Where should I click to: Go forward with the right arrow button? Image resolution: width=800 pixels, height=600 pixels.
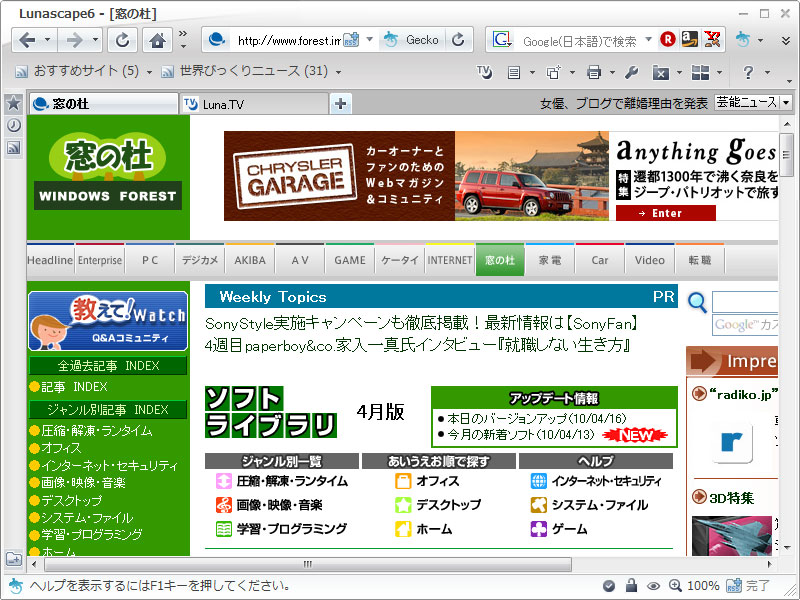tap(74, 40)
